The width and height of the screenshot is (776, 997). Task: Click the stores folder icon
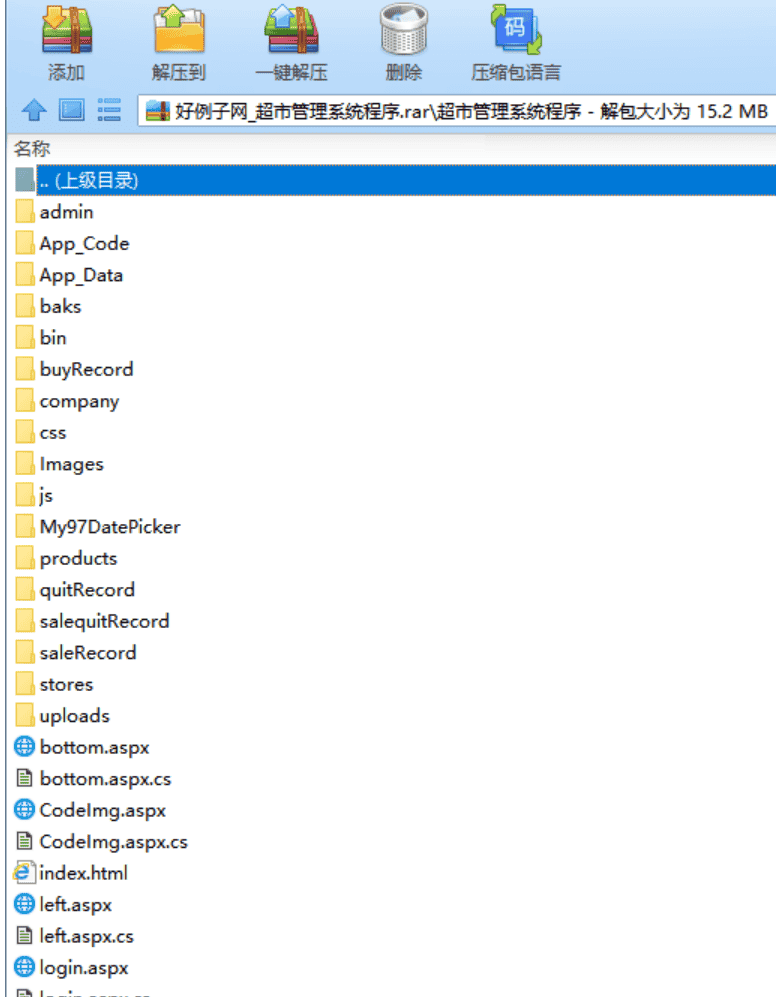pyautogui.click(x=25, y=684)
